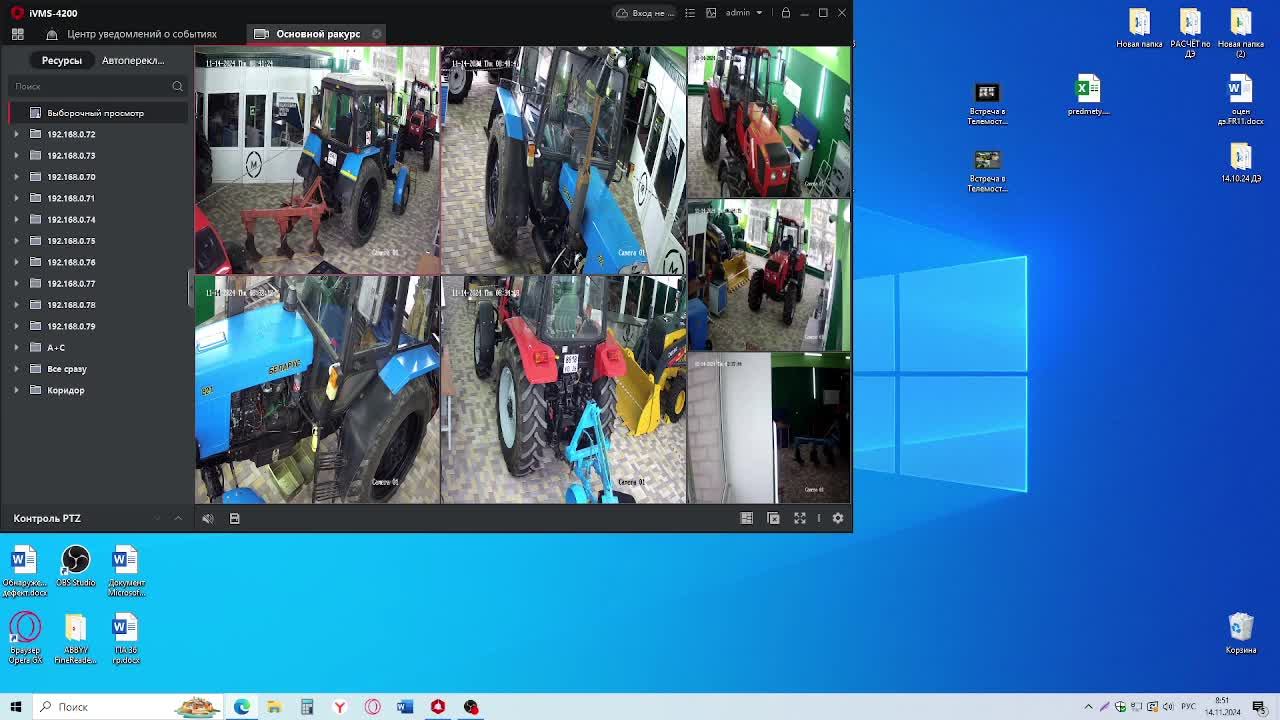Click the stop all live view icon
The image size is (1280, 720).
coord(773,518)
